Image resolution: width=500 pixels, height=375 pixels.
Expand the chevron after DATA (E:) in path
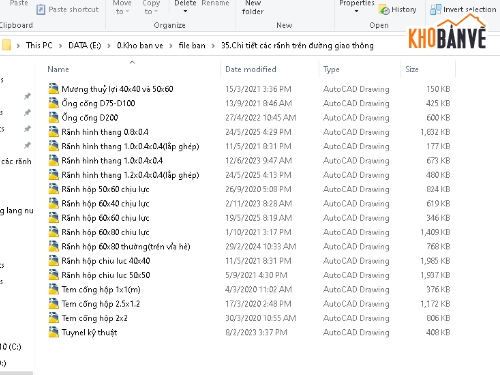[109, 46]
